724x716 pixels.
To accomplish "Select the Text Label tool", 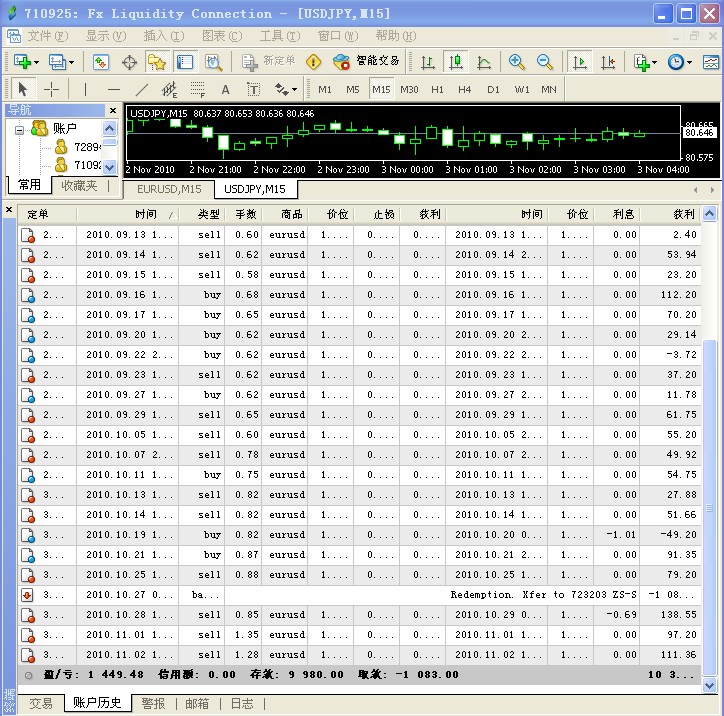I will pyautogui.click(x=253, y=89).
